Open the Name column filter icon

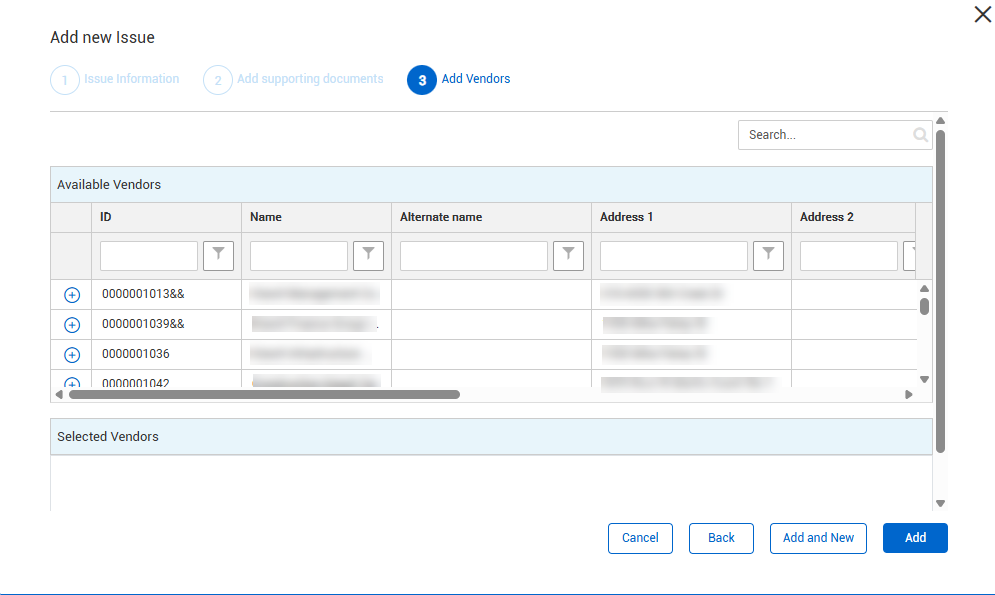pyautogui.click(x=368, y=256)
